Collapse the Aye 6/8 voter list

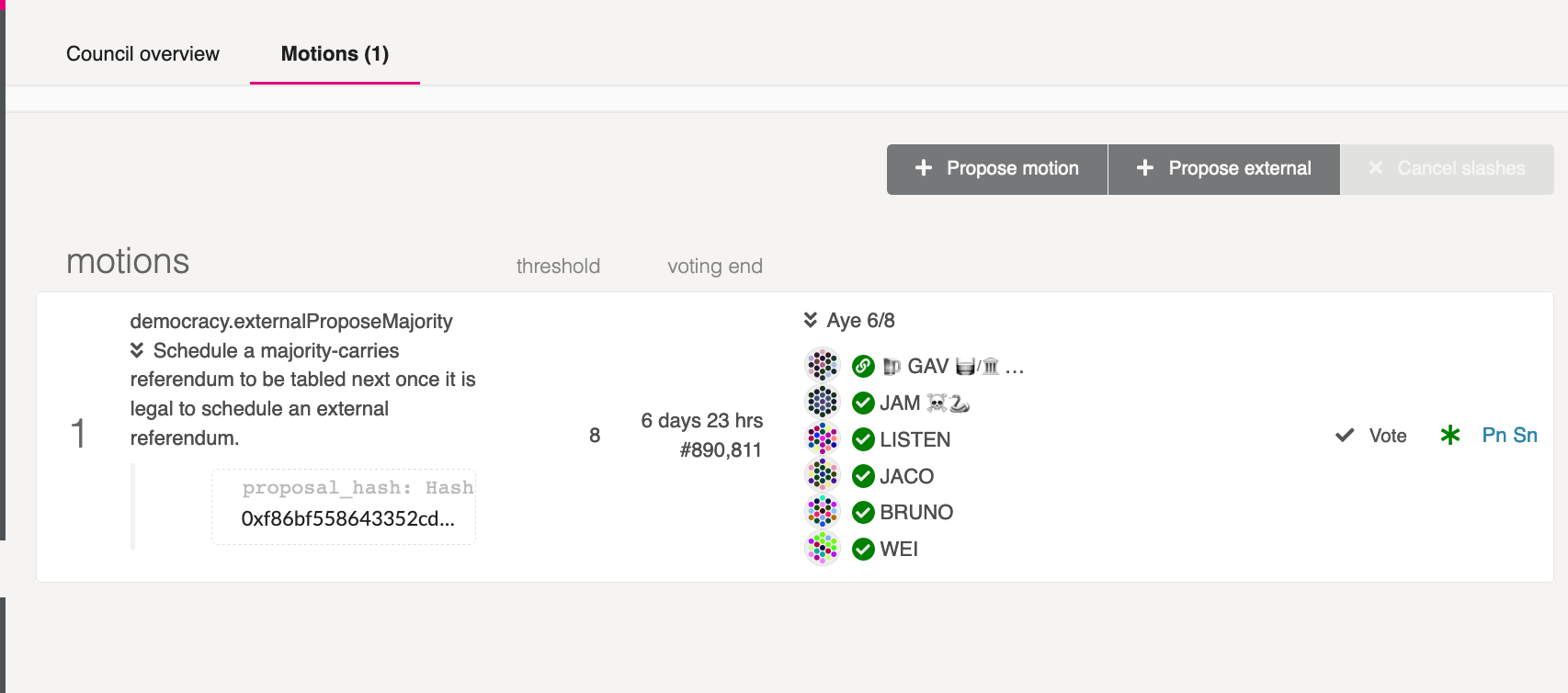[811, 320]
